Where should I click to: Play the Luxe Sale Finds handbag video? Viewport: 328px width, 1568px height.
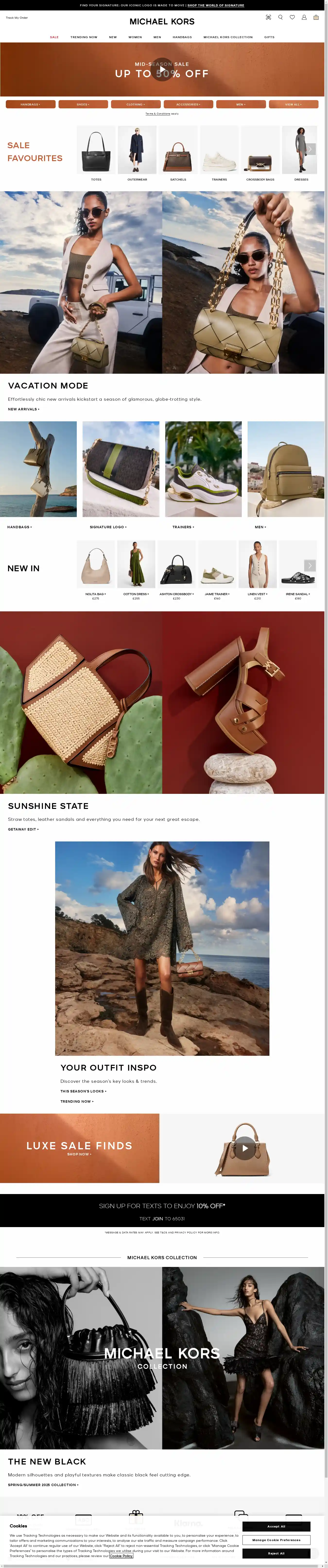245,1148
